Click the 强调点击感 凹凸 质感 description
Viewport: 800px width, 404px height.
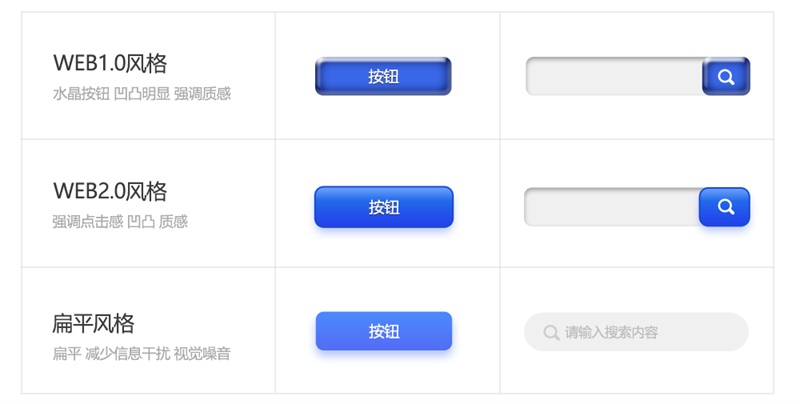pos(120,221)
